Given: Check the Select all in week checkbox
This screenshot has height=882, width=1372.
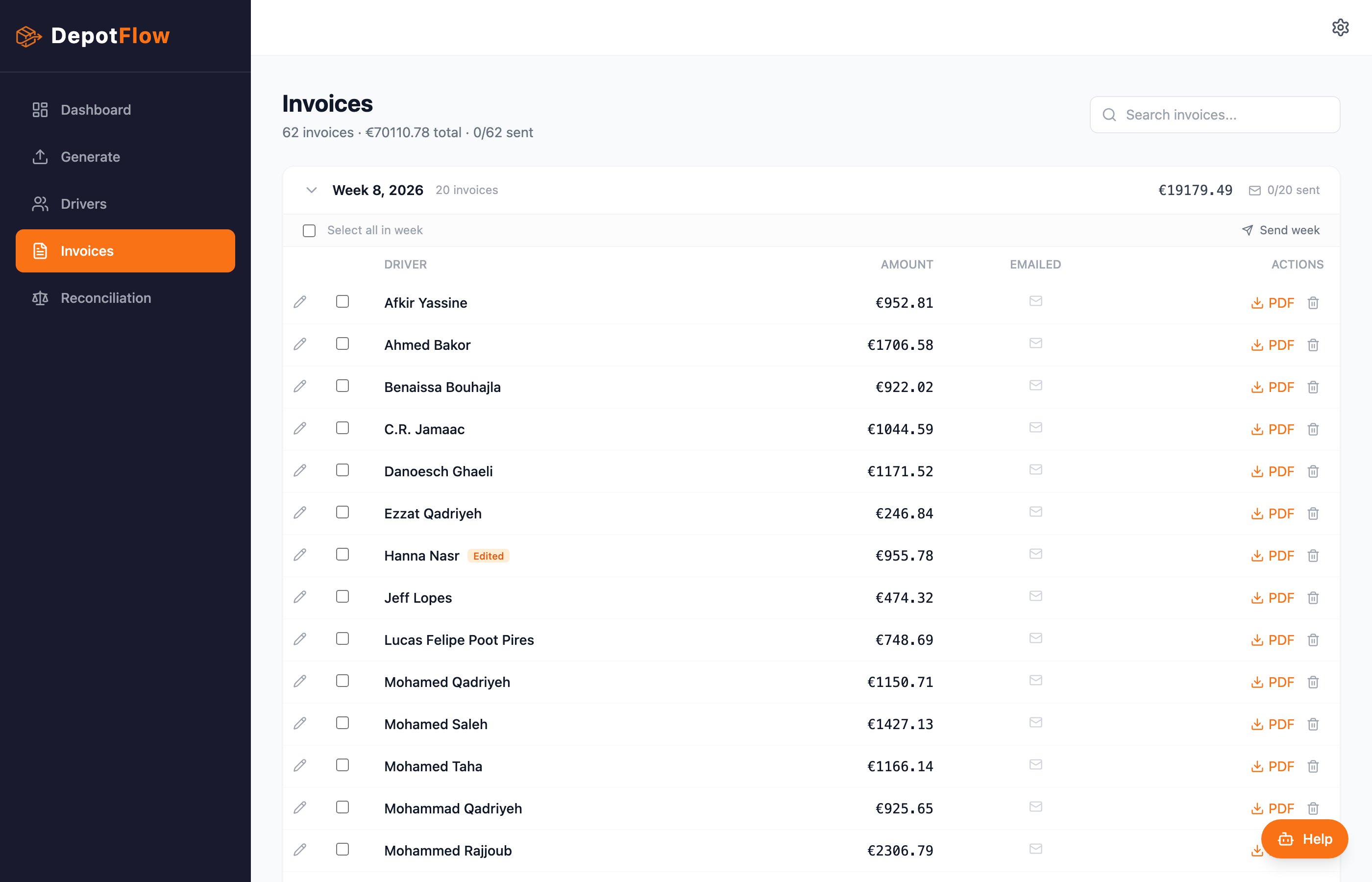Looking at the screenshot, I should coord(309,231).
